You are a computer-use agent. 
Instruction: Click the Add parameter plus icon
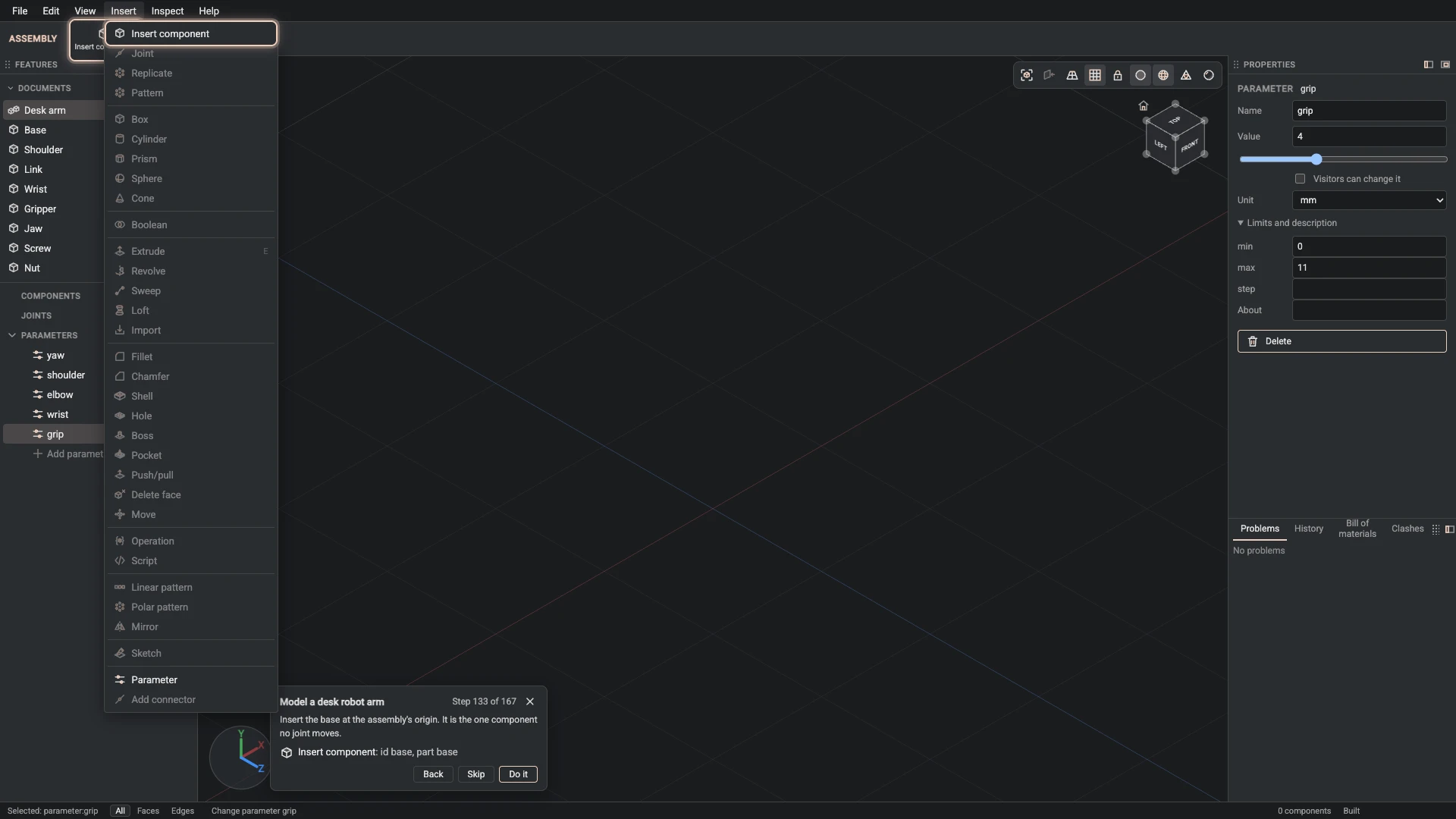38,453
